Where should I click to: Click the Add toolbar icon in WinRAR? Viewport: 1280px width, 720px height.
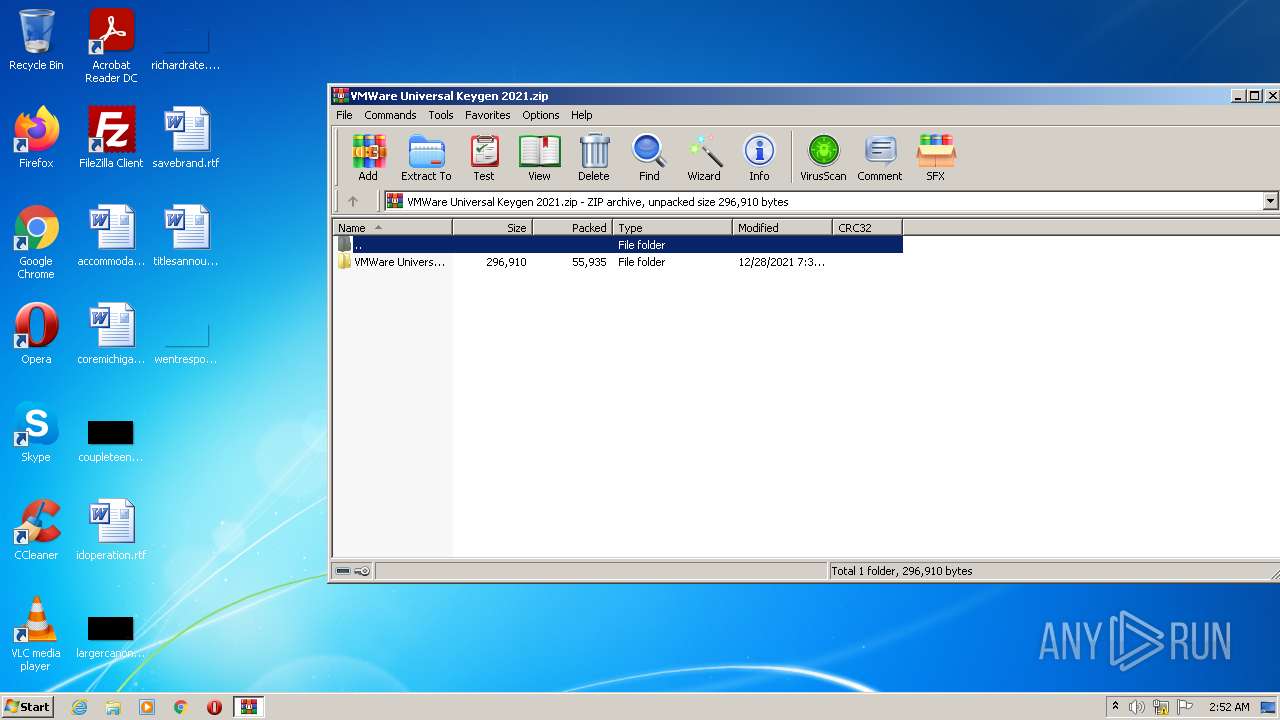click(368, 158)
